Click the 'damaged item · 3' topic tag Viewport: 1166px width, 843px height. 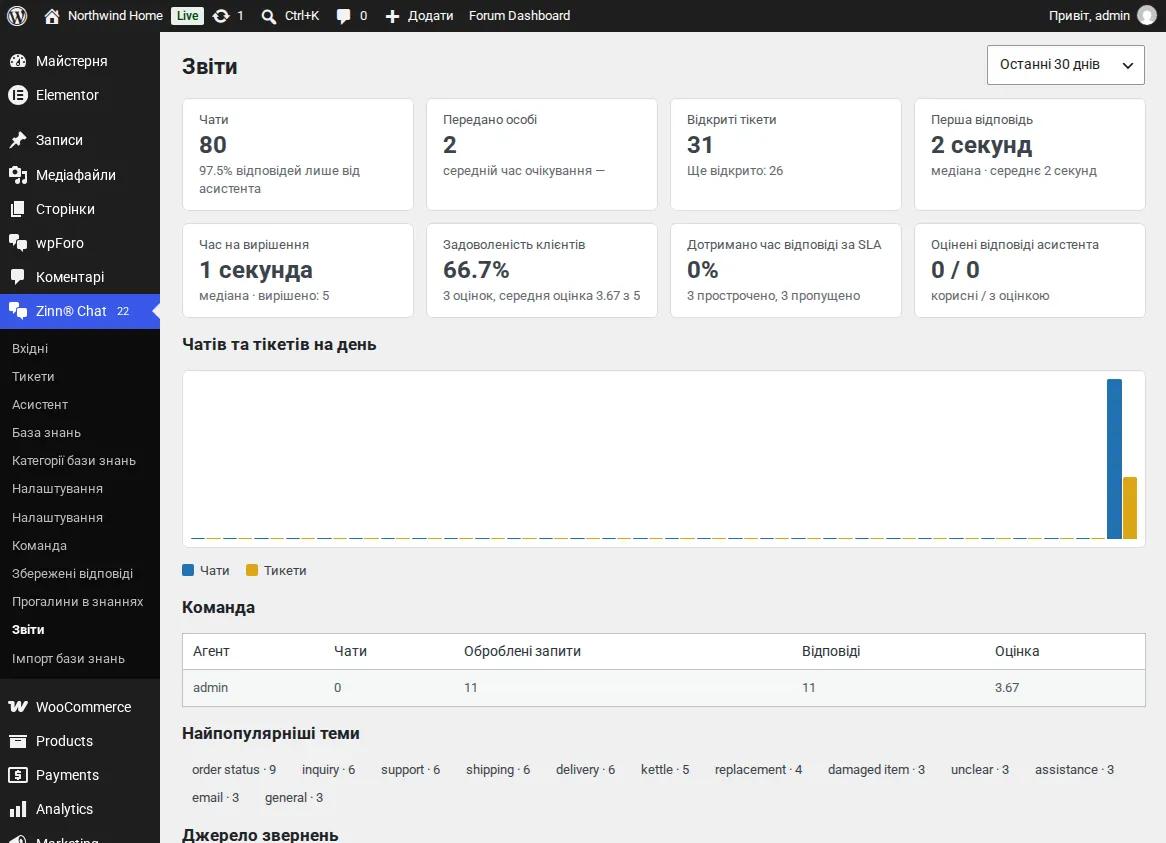pyautogui.click(x=876, y=769)
